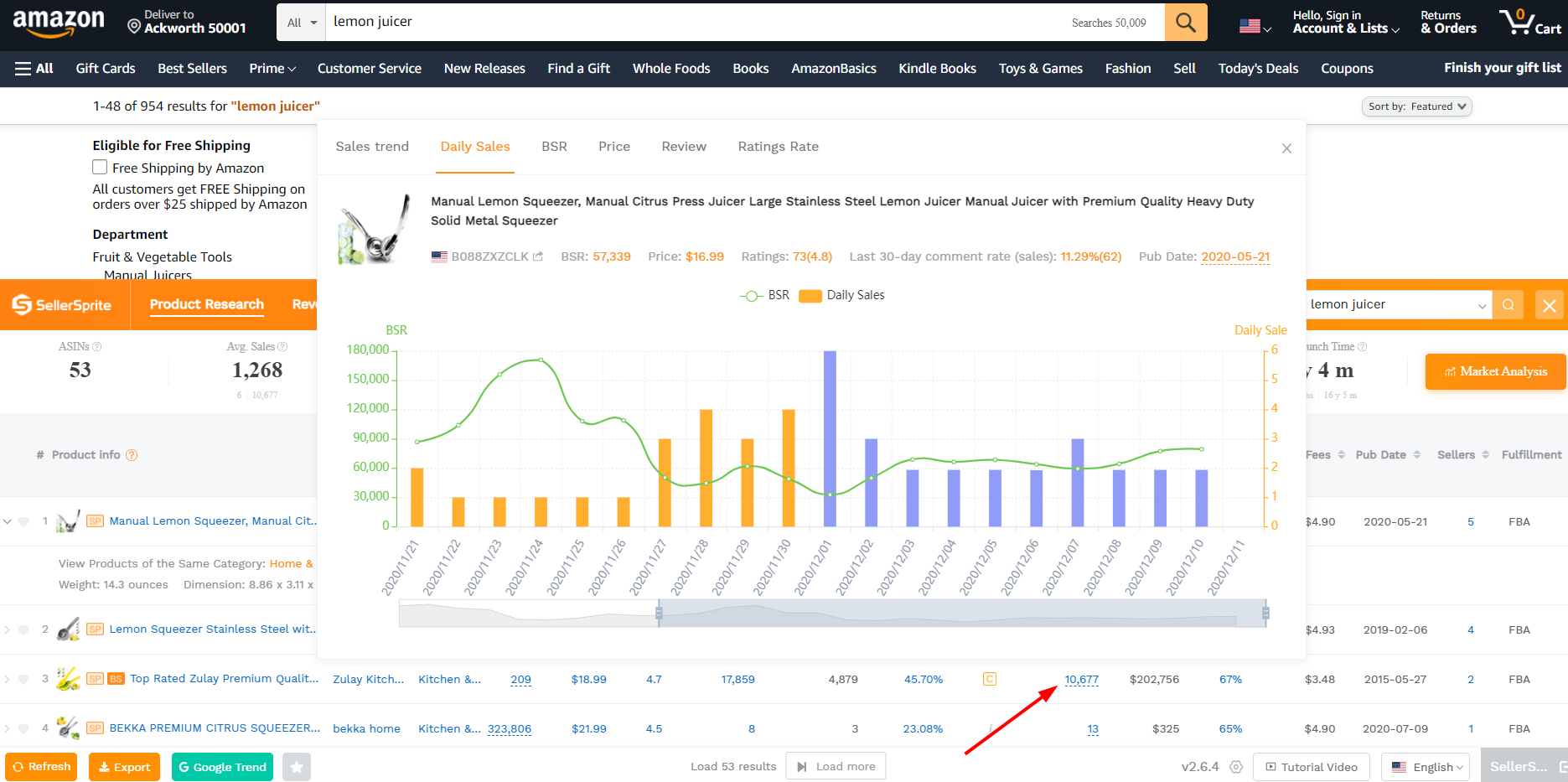Click the Refresh button
This screenshot has width=1568, height=782.
click(x=41, y=767)
